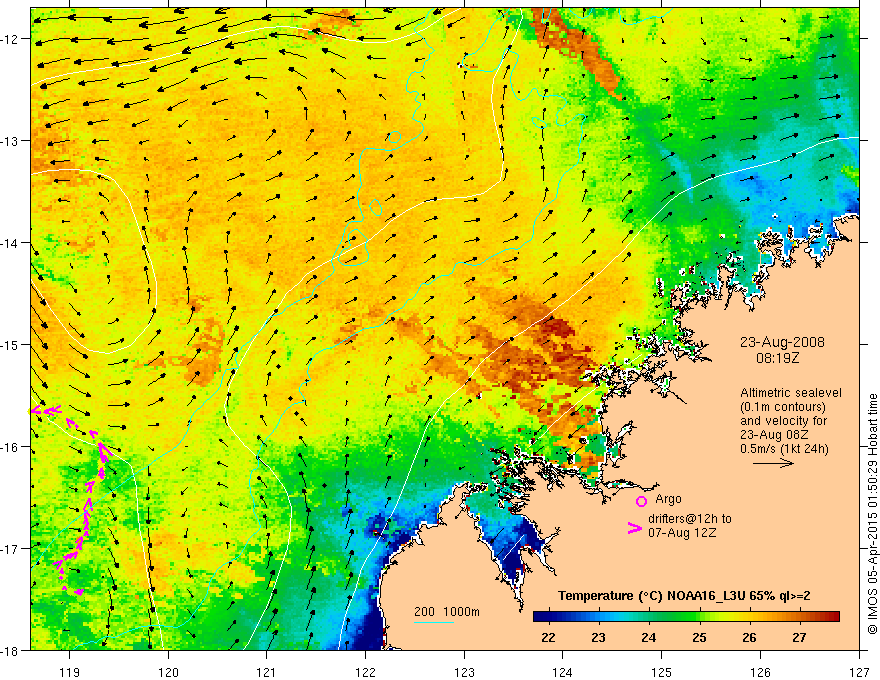Click the 0.5m/s velocity scale arrow
880x680 pixels.
coord(773,463)
